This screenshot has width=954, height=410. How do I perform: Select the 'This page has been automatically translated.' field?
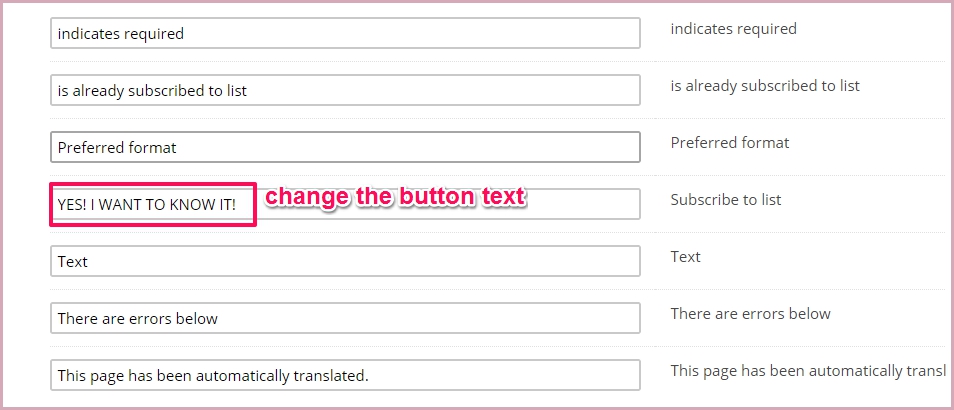(345, 375)
